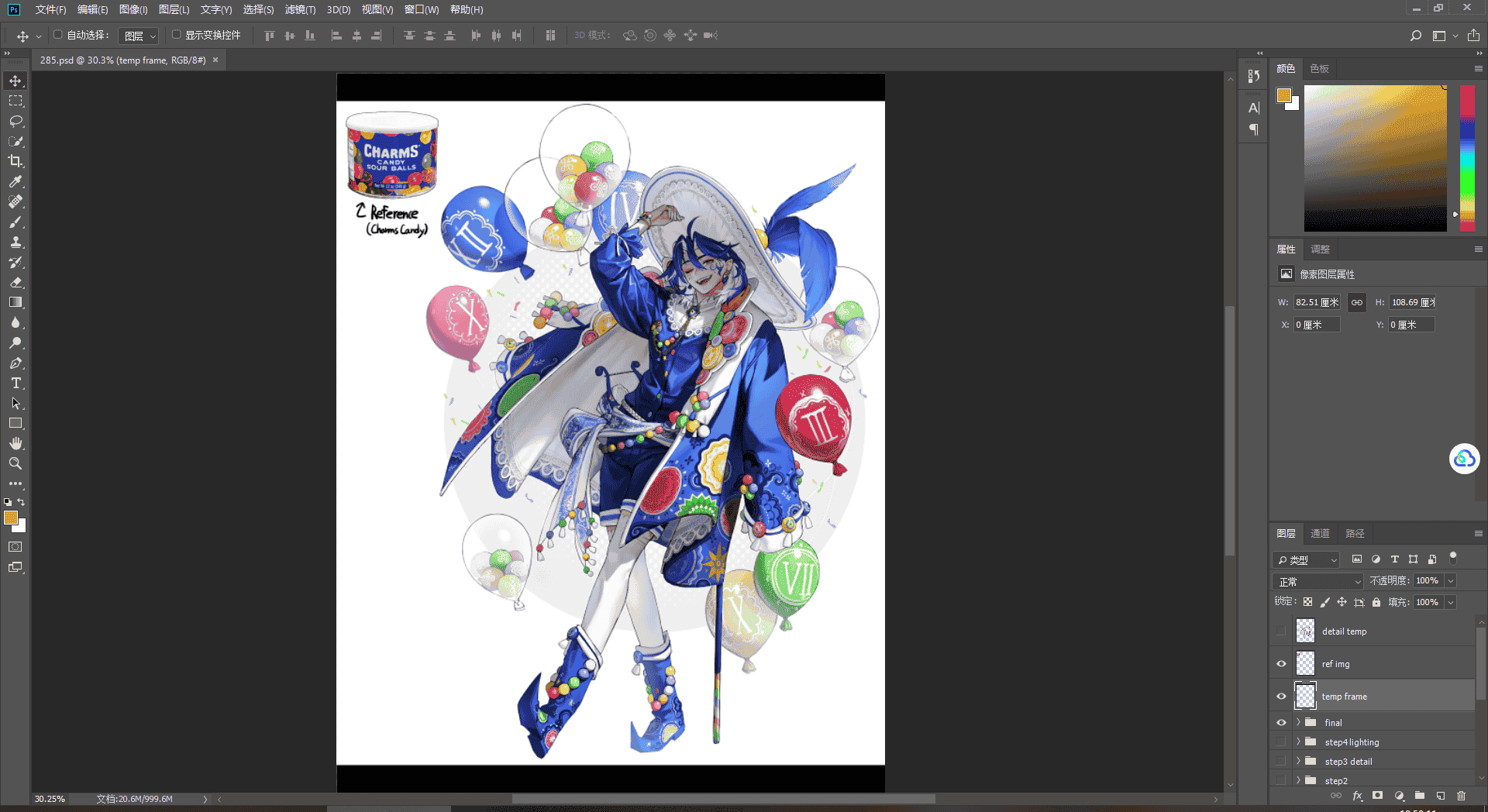Click the hue slider strip in color panel
Viewport: 1488px width, 812px height.
[1467, 158]
